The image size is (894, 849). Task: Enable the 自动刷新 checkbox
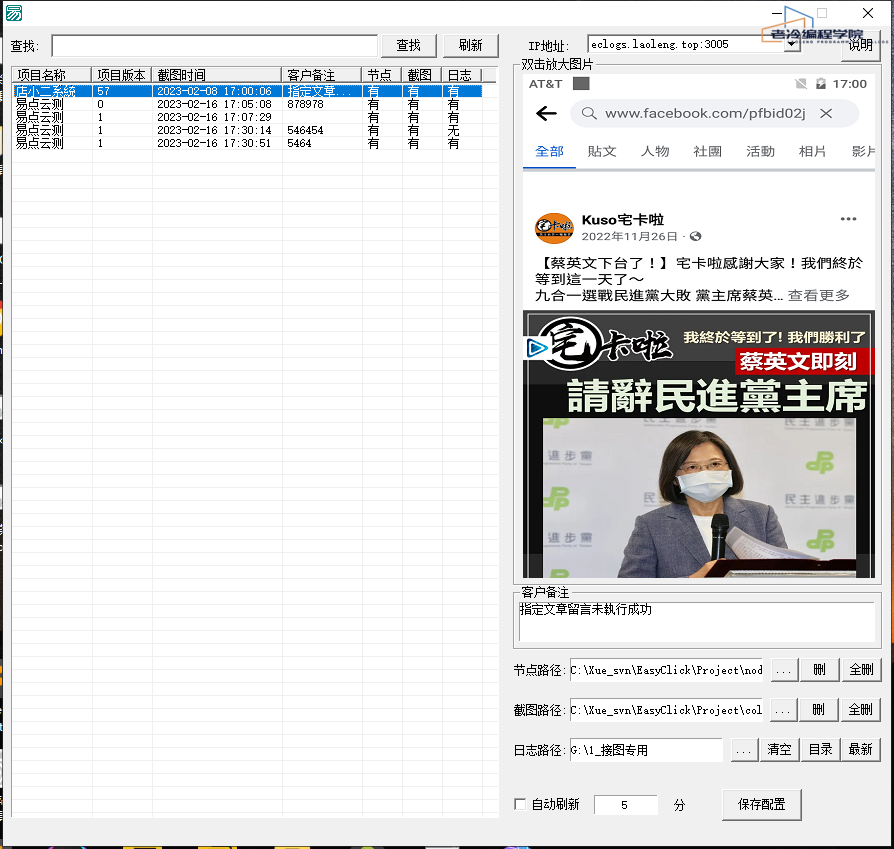[520, 805]
